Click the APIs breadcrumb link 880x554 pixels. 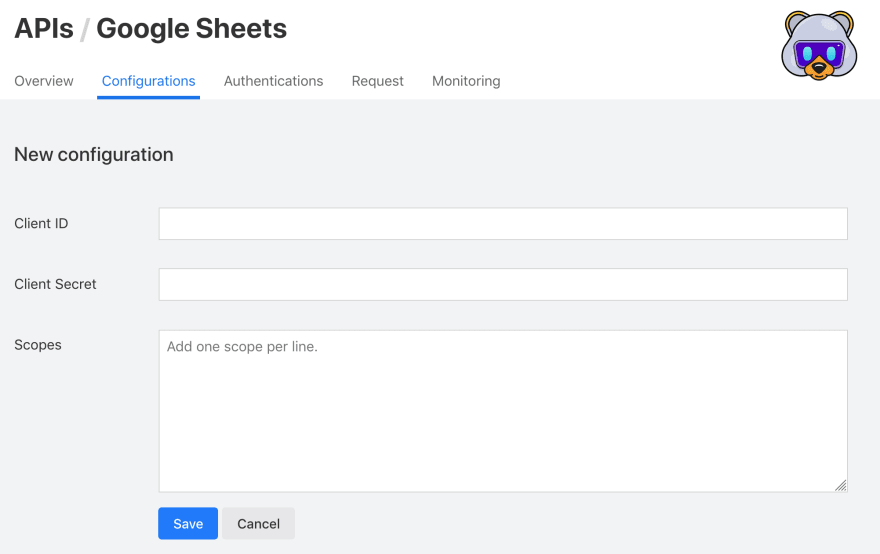coord(44,29)
